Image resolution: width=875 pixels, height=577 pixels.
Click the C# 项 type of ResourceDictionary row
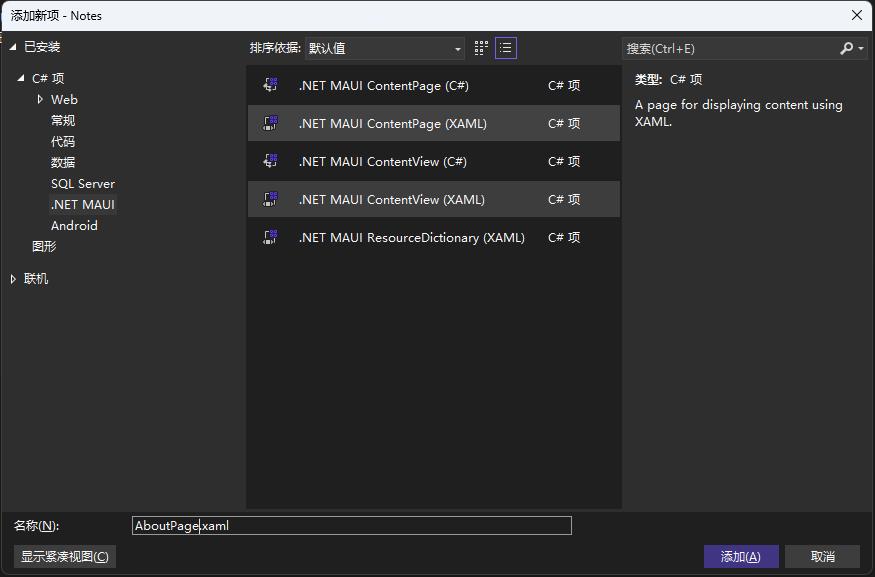564,237
